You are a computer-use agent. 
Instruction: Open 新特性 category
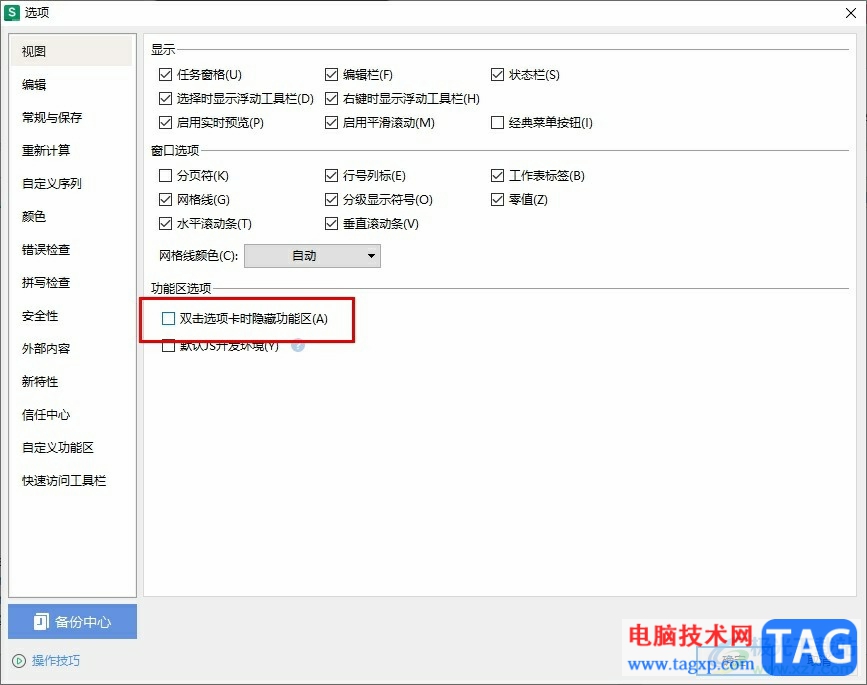coord(71,381)
